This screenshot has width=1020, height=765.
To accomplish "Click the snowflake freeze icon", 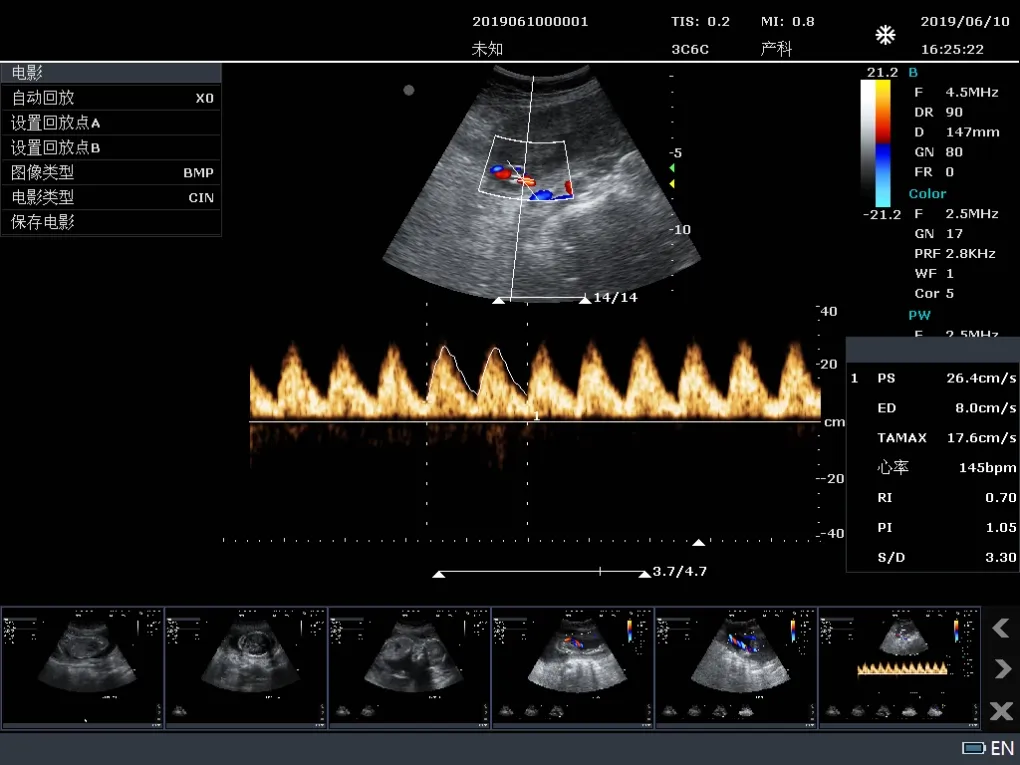I will pos(885,35).
